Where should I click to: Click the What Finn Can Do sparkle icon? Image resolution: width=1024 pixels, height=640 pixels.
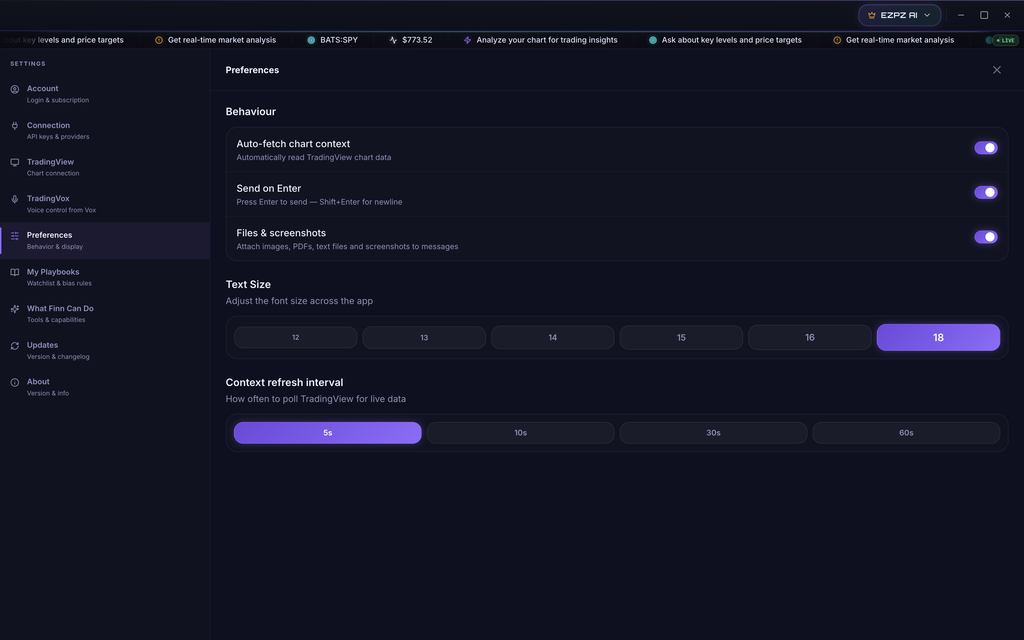14,309
